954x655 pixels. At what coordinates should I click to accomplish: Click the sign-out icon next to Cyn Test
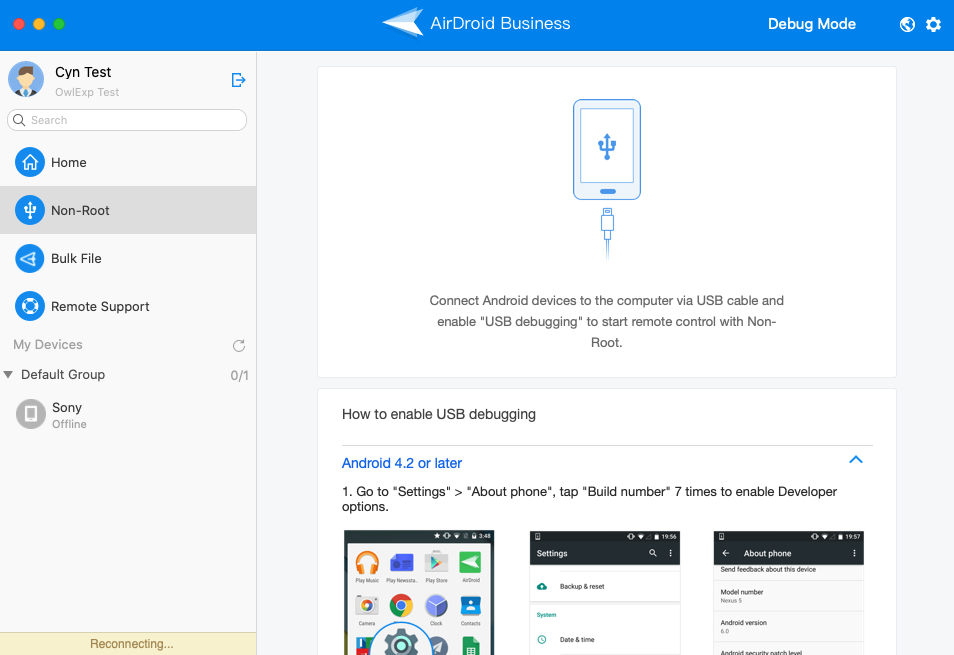238,80
